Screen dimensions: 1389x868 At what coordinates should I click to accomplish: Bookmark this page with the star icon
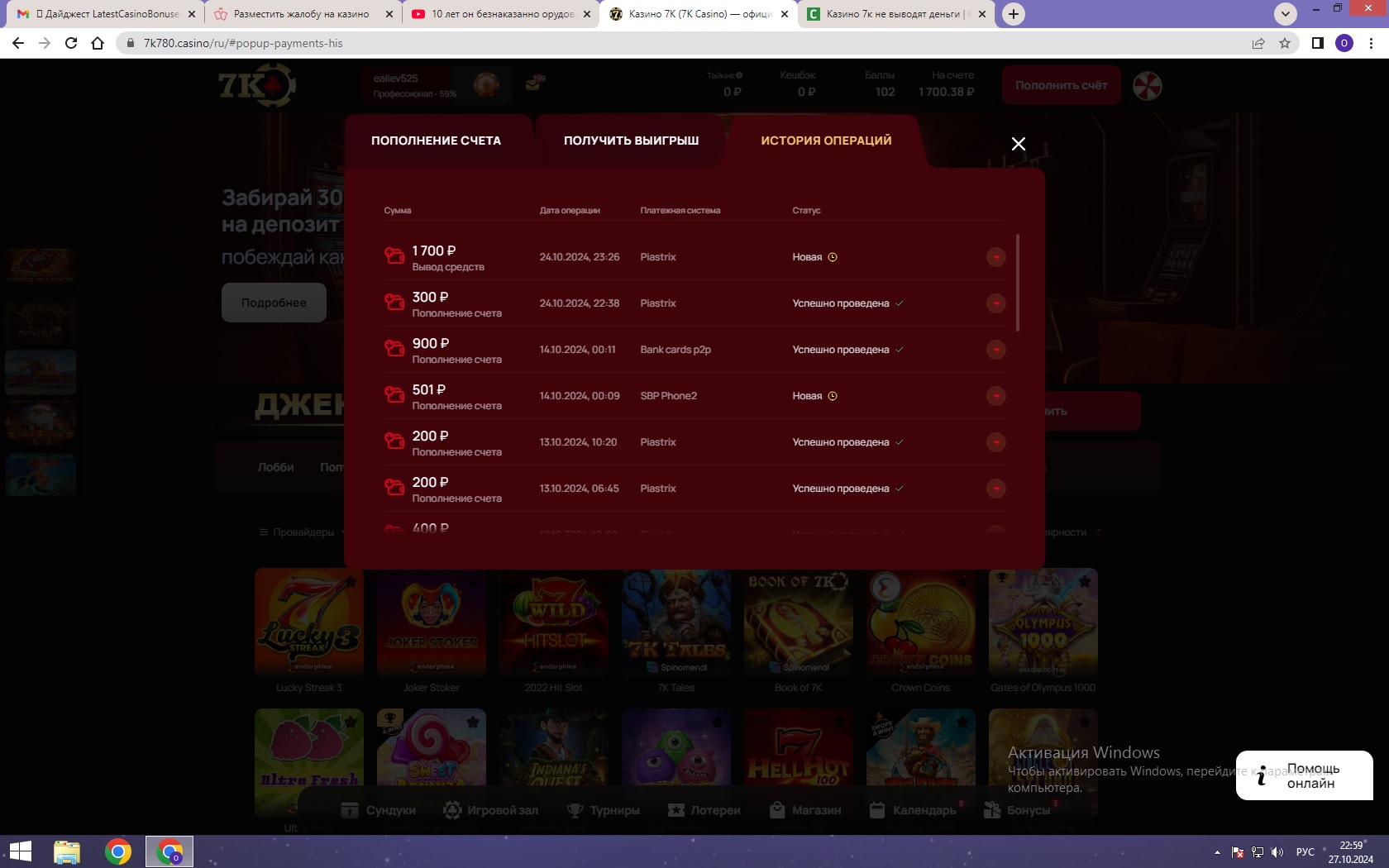(1284, 43)
